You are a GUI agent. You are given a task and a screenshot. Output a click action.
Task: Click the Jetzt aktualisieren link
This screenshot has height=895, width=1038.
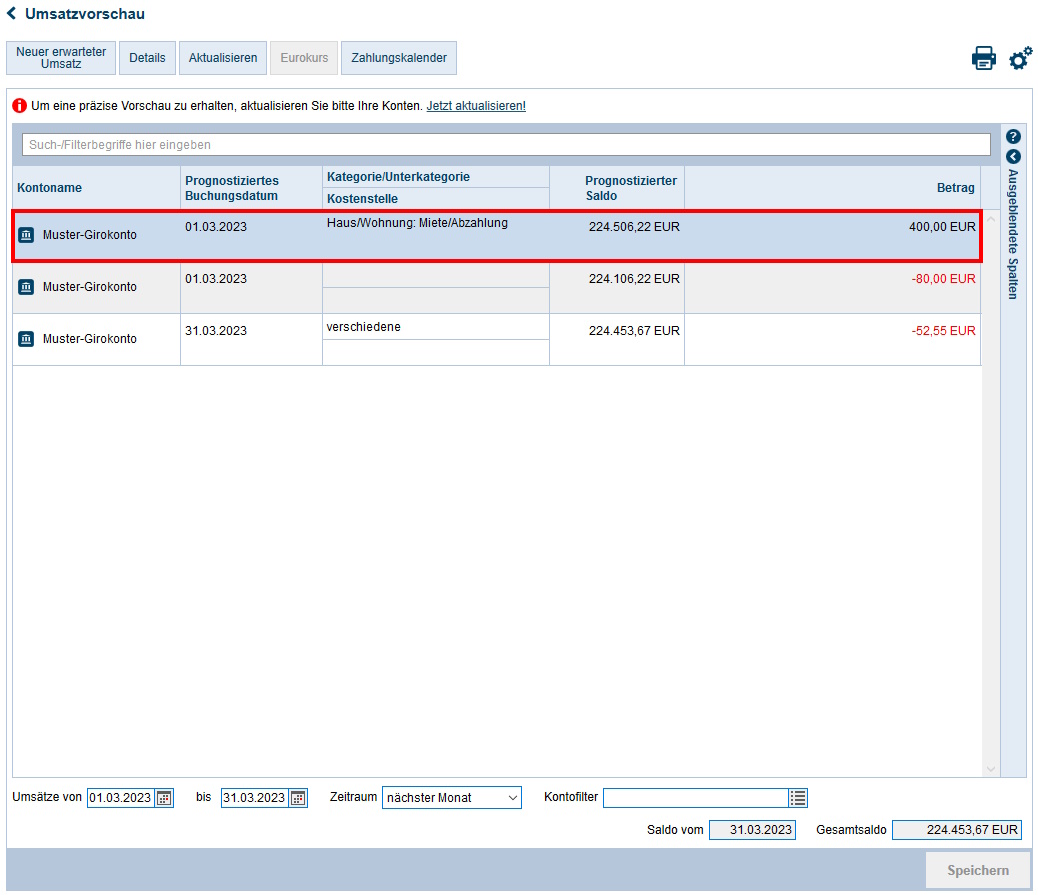coord(475,106)
